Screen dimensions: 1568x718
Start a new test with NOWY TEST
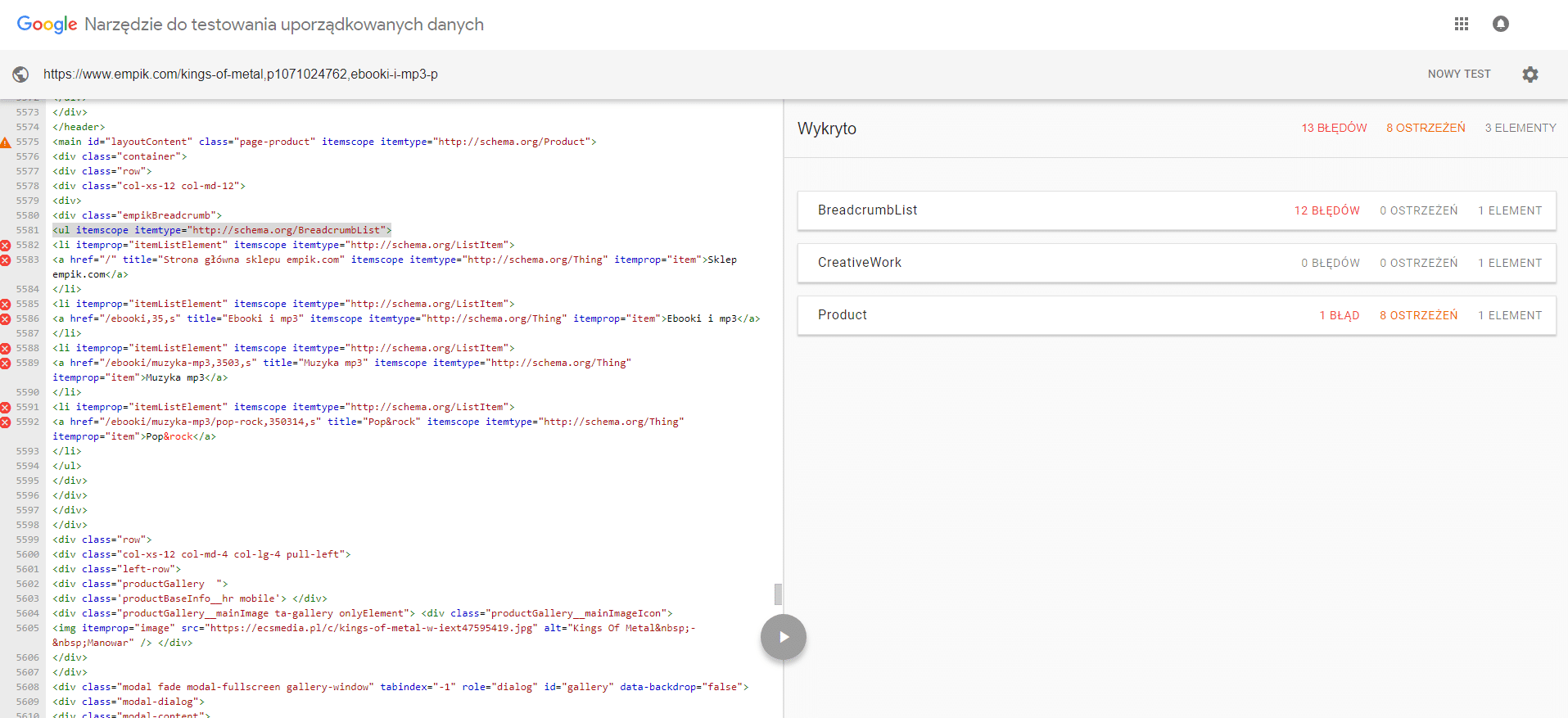(x=1459, y=74)
